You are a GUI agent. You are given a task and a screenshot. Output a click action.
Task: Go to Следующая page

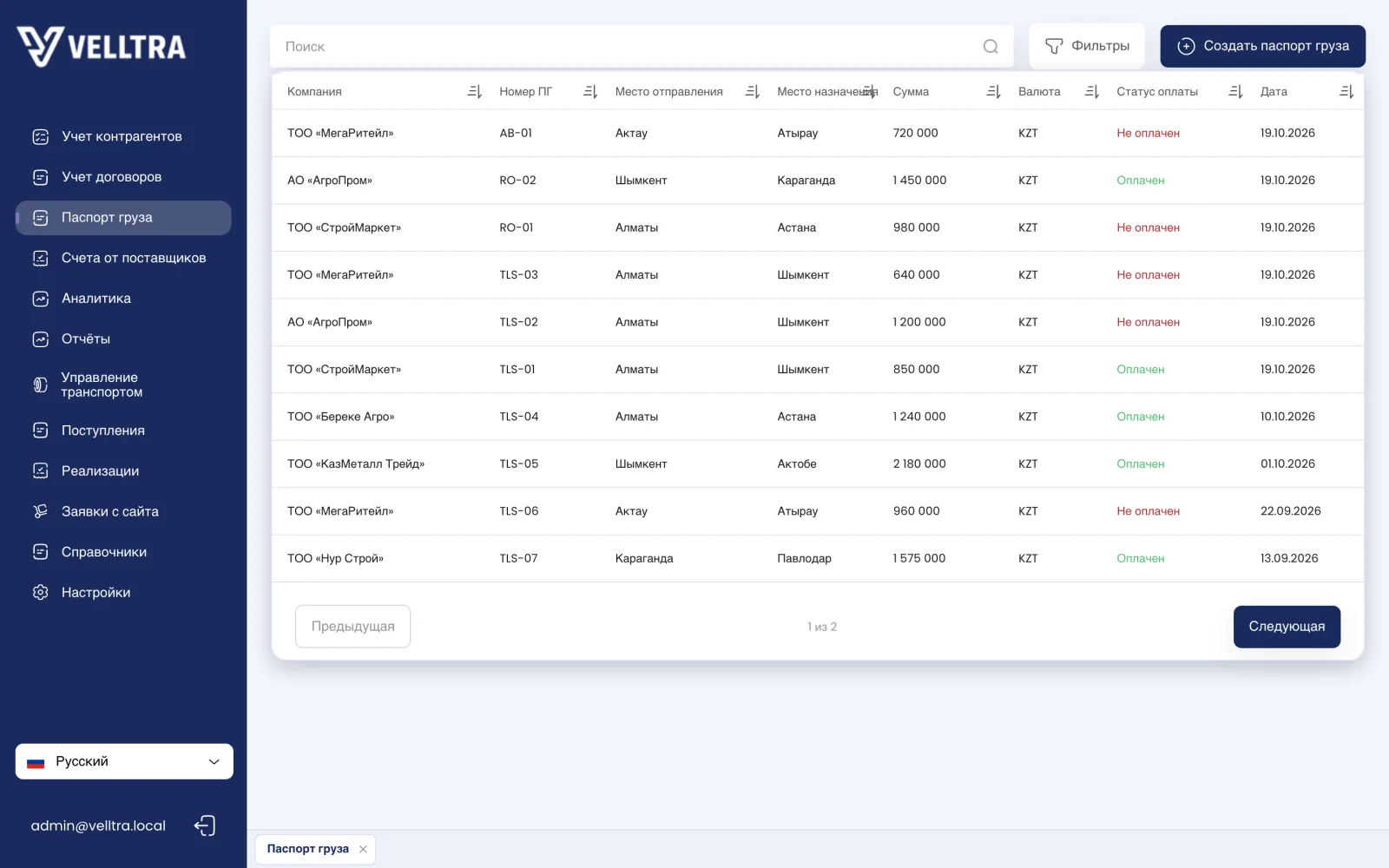(1287, 627)
